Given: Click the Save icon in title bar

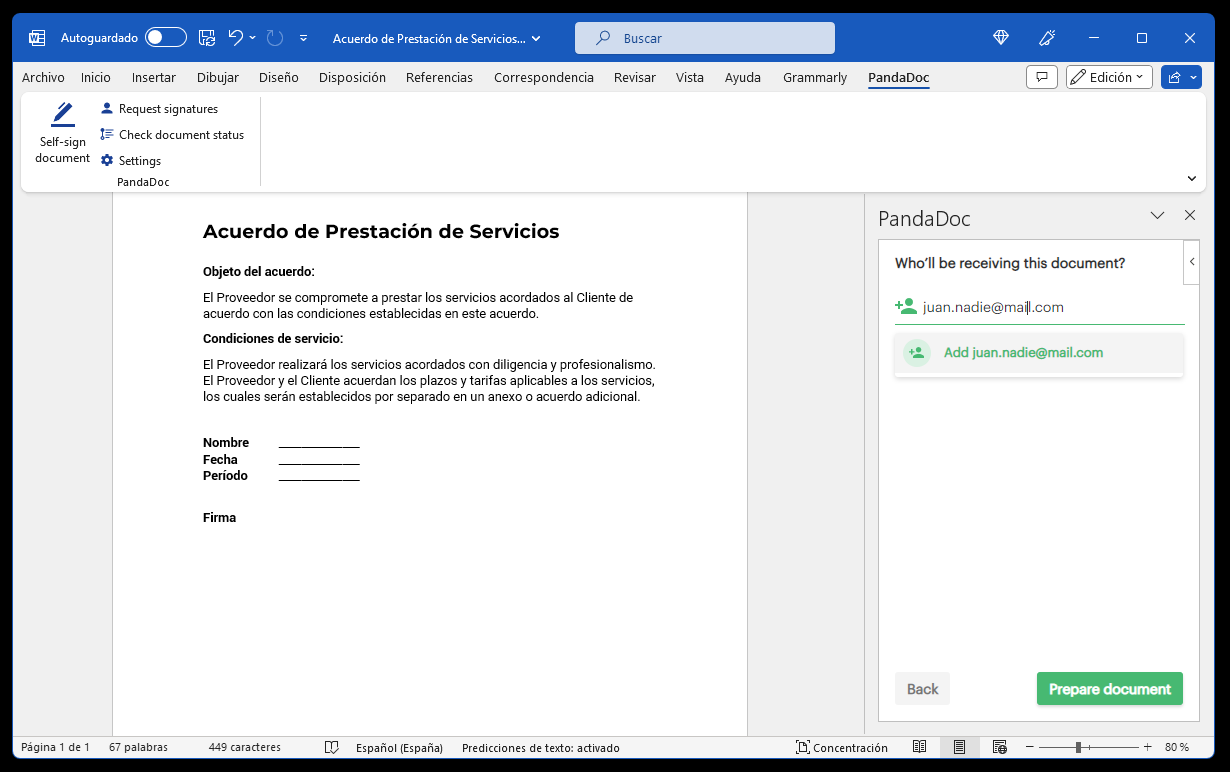Looking at the screenshot, I should (x=207, y=38).
